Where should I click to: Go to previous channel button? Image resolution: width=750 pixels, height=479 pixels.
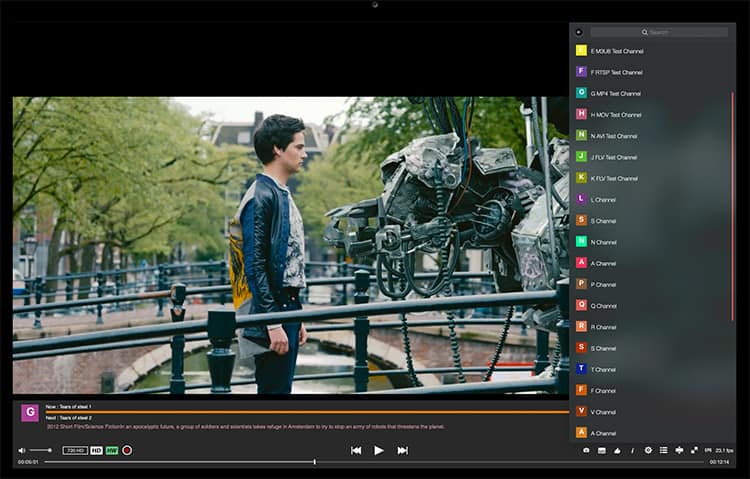(x=356, y=450)
